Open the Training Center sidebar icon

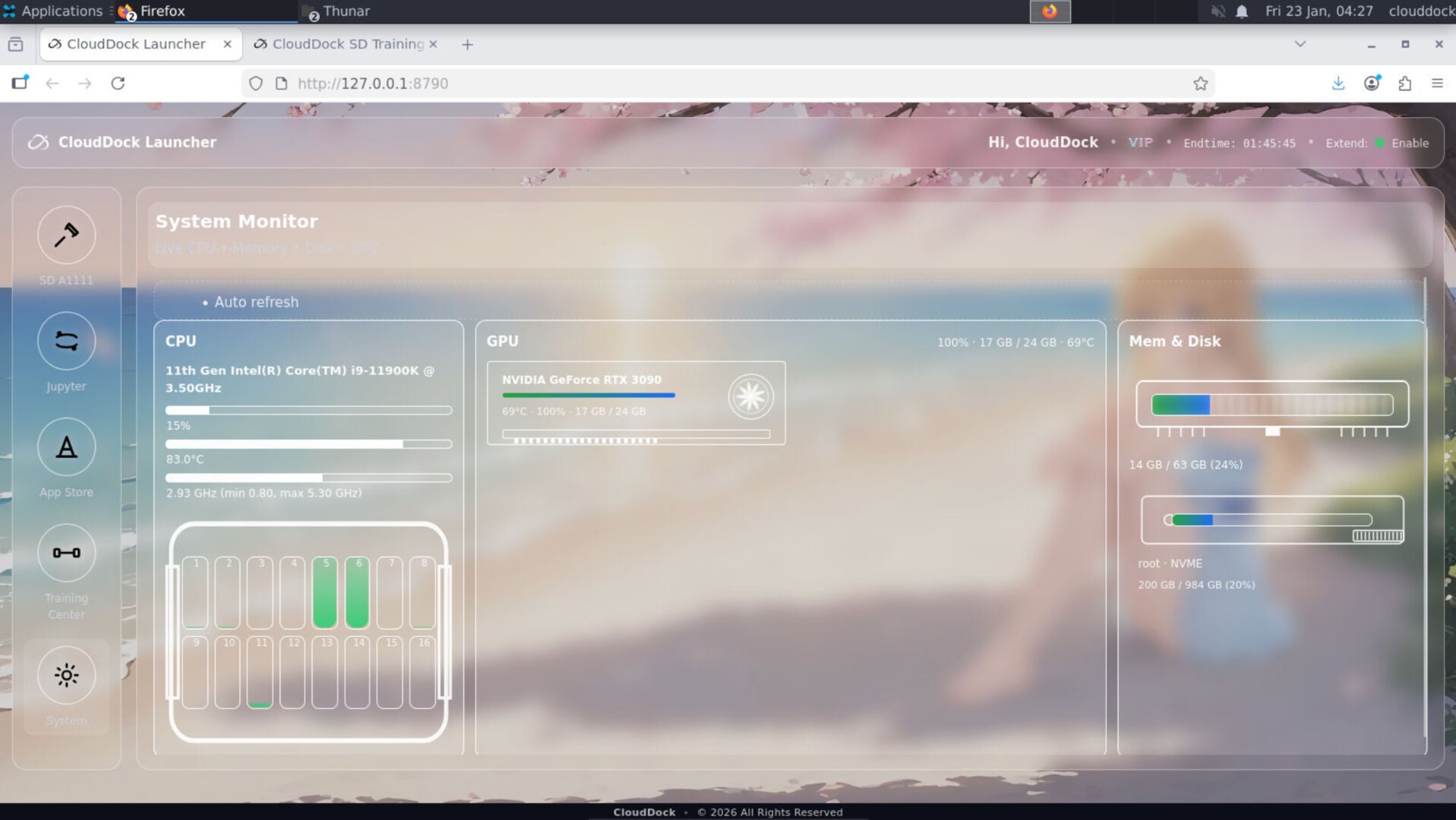coord(66,553)
